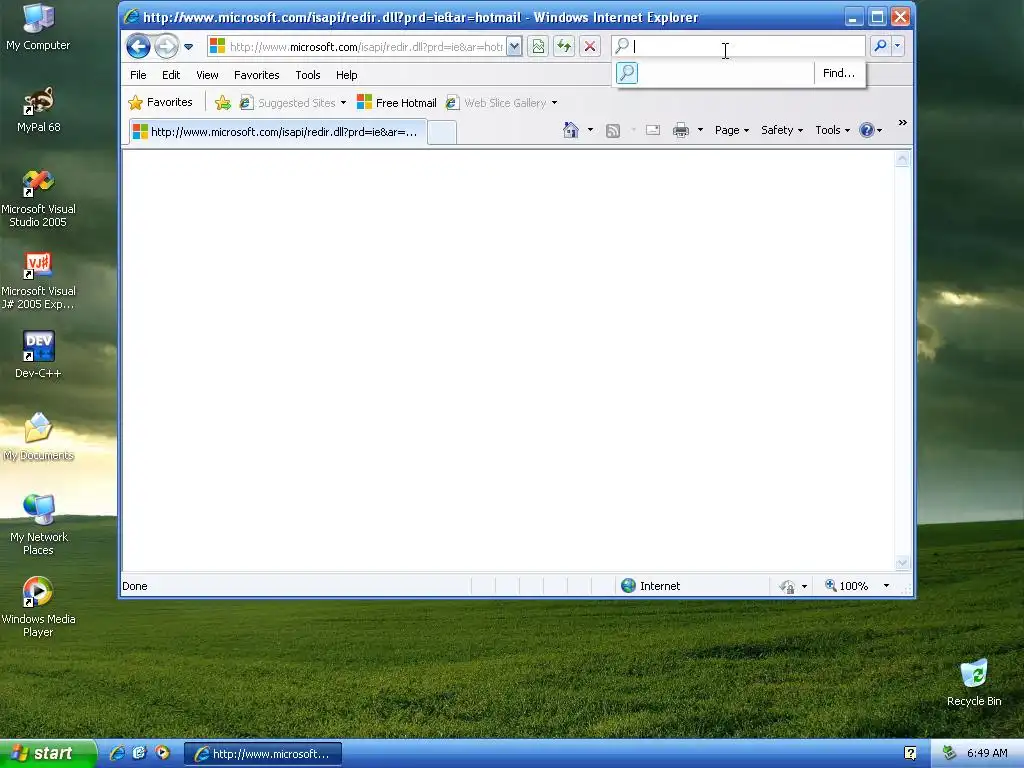Image resolution: width=1024 pixels, height=768 pixels.
Task: Toggle the Compatibility View icon
Action: pos(538,46)
